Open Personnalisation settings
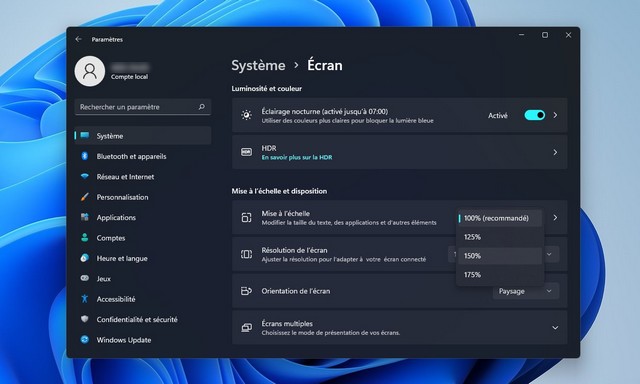 (x=143, y=197)
